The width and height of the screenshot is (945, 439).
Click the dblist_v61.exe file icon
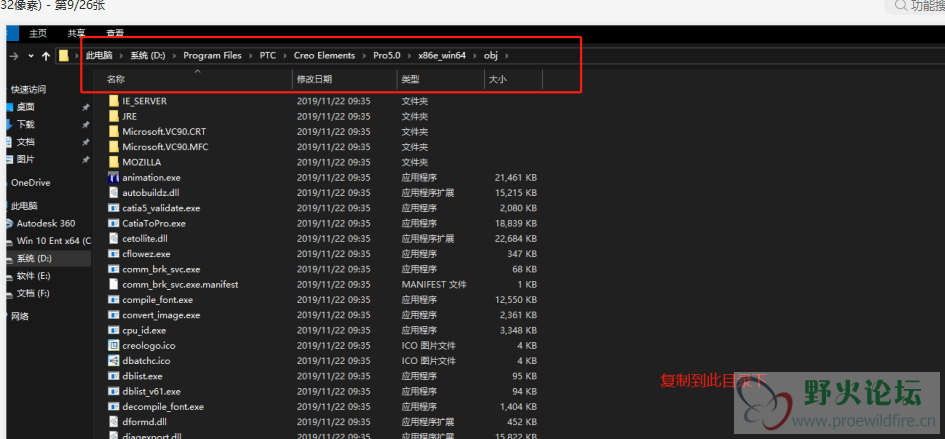click(x=114, y=391)
